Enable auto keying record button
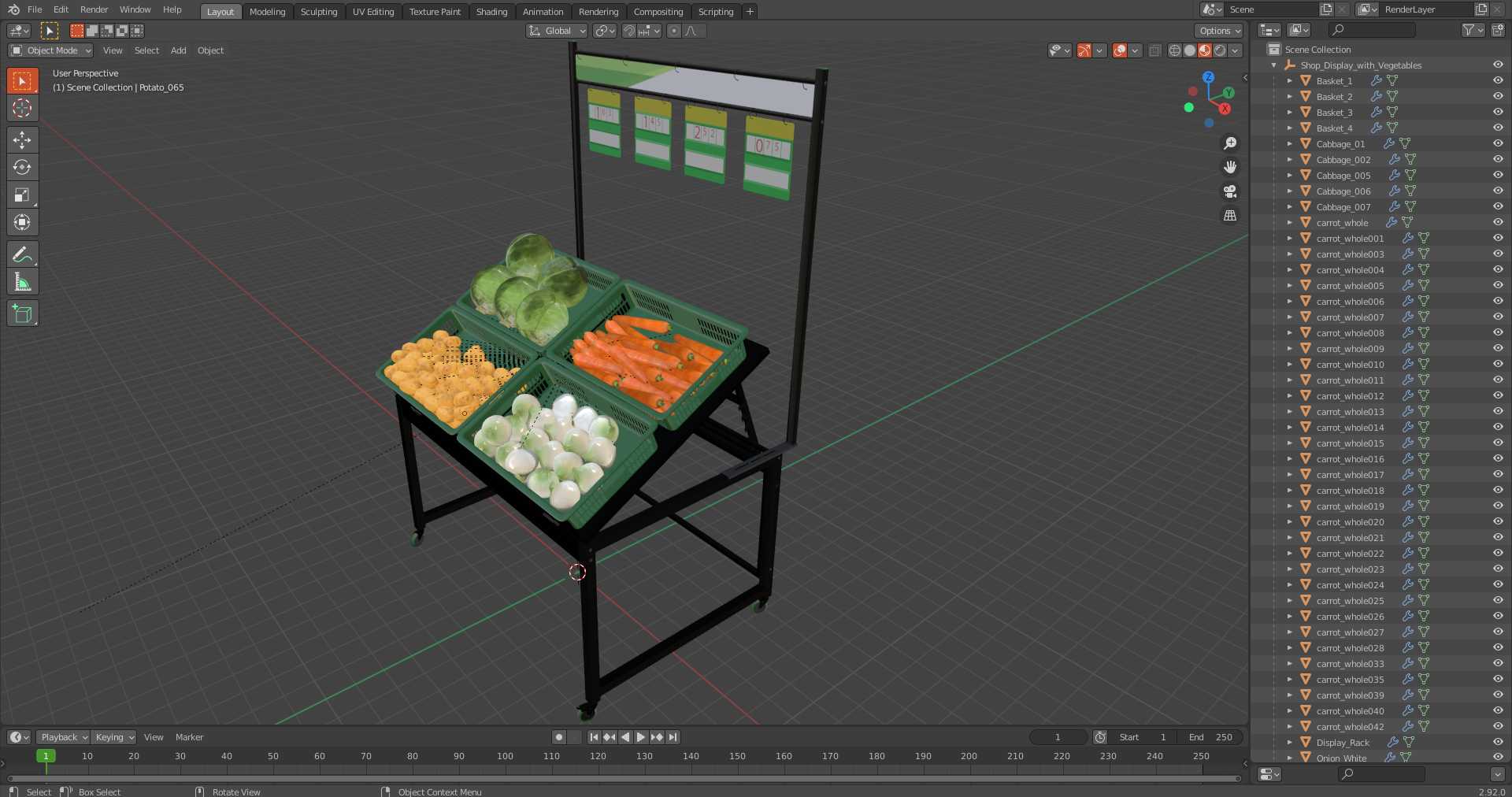The width and height of the screenshot is (1512, 797). click(x=559, y=737)
